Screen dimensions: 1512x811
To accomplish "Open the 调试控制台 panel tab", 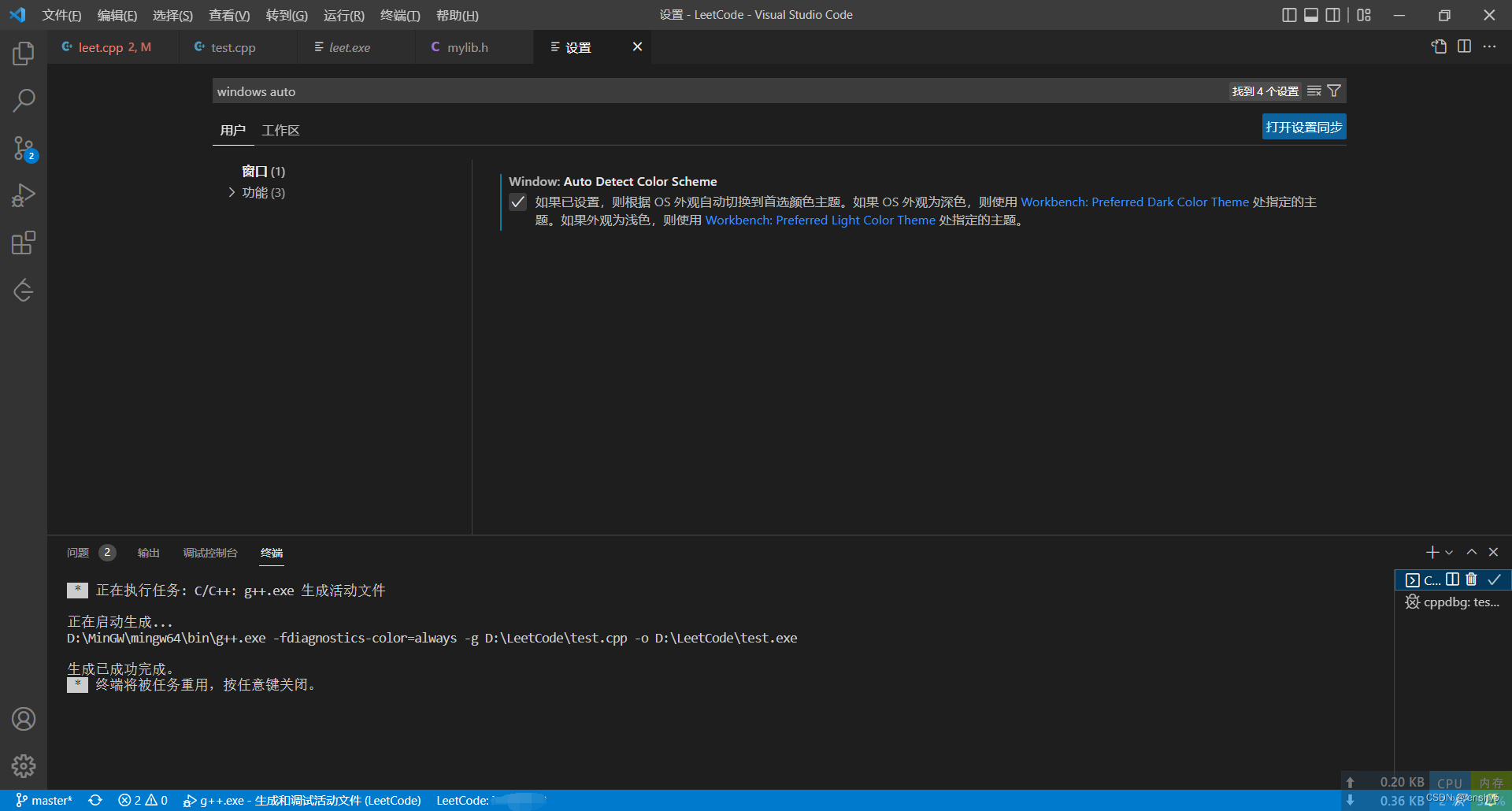I will [x=210, y=553].
